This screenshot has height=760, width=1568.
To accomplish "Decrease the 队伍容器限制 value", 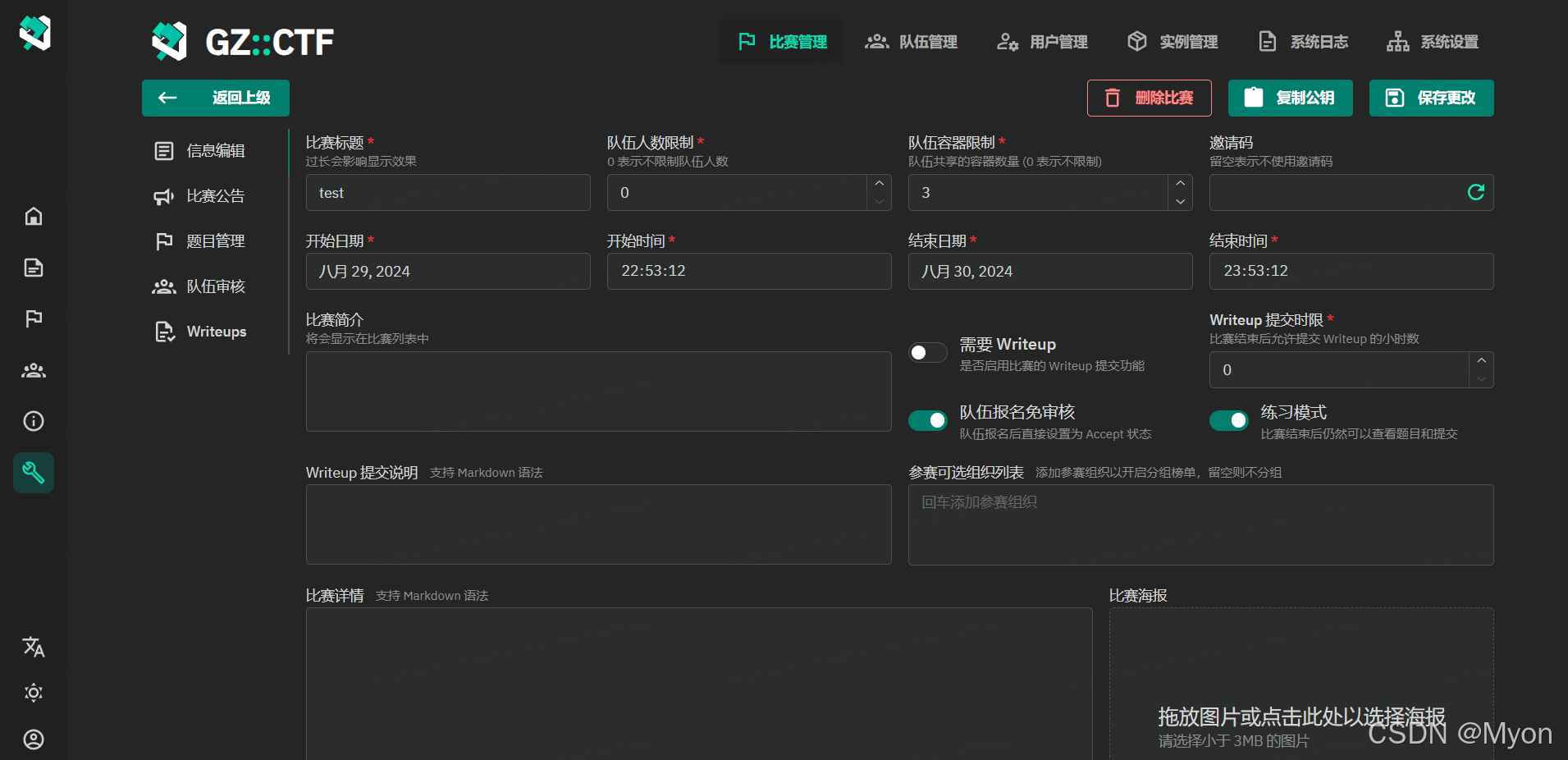I will pyautogui.click(x=1180, y=201).
